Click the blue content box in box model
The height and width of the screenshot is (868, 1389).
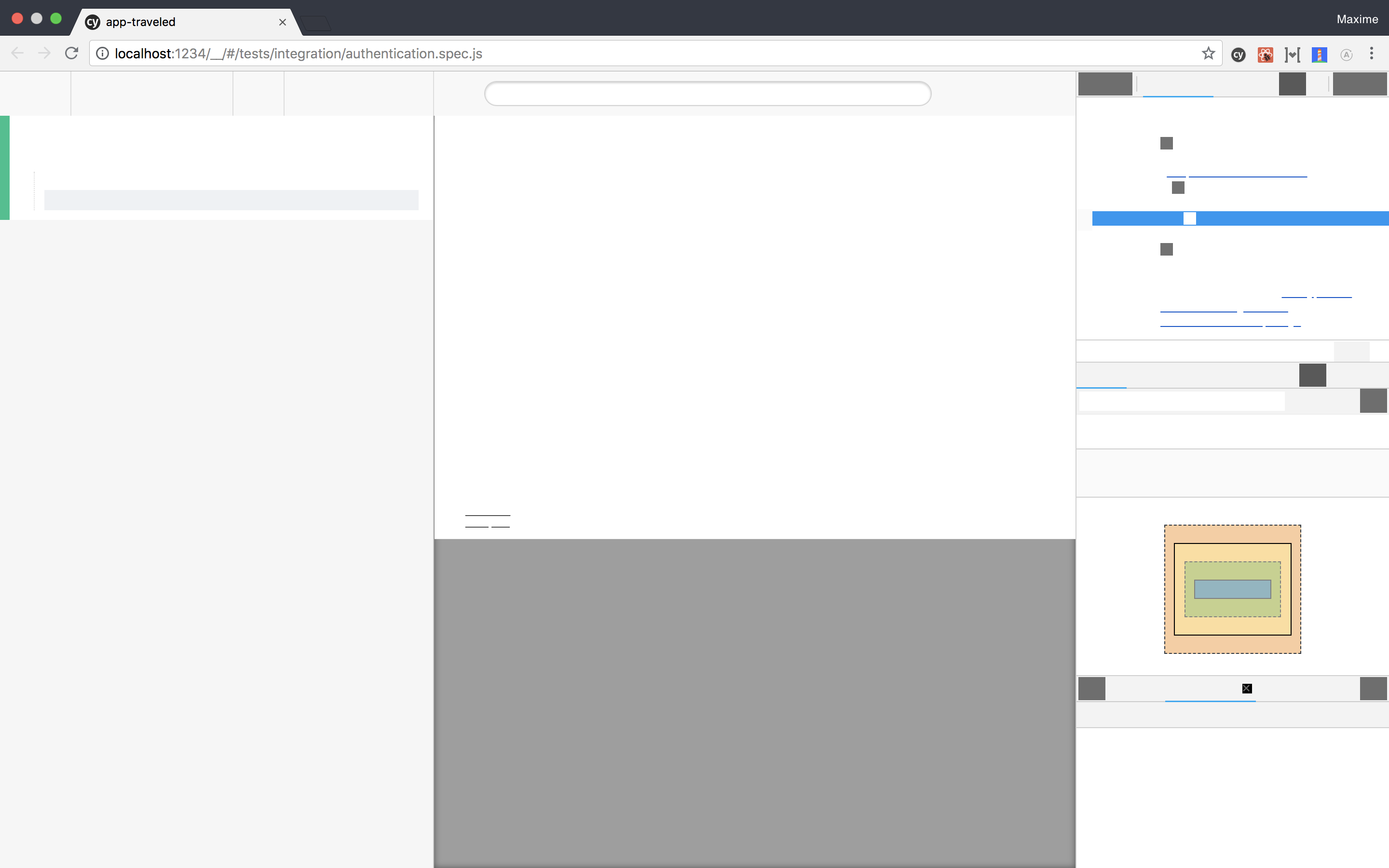point(1232,589)
